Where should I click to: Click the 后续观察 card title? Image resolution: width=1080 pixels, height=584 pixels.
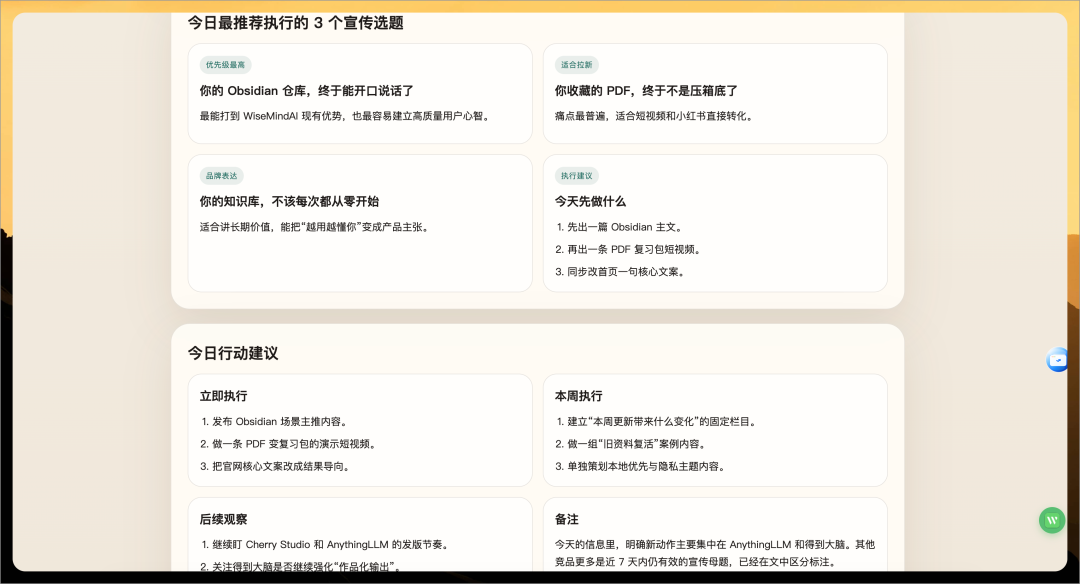click(223, 519)
